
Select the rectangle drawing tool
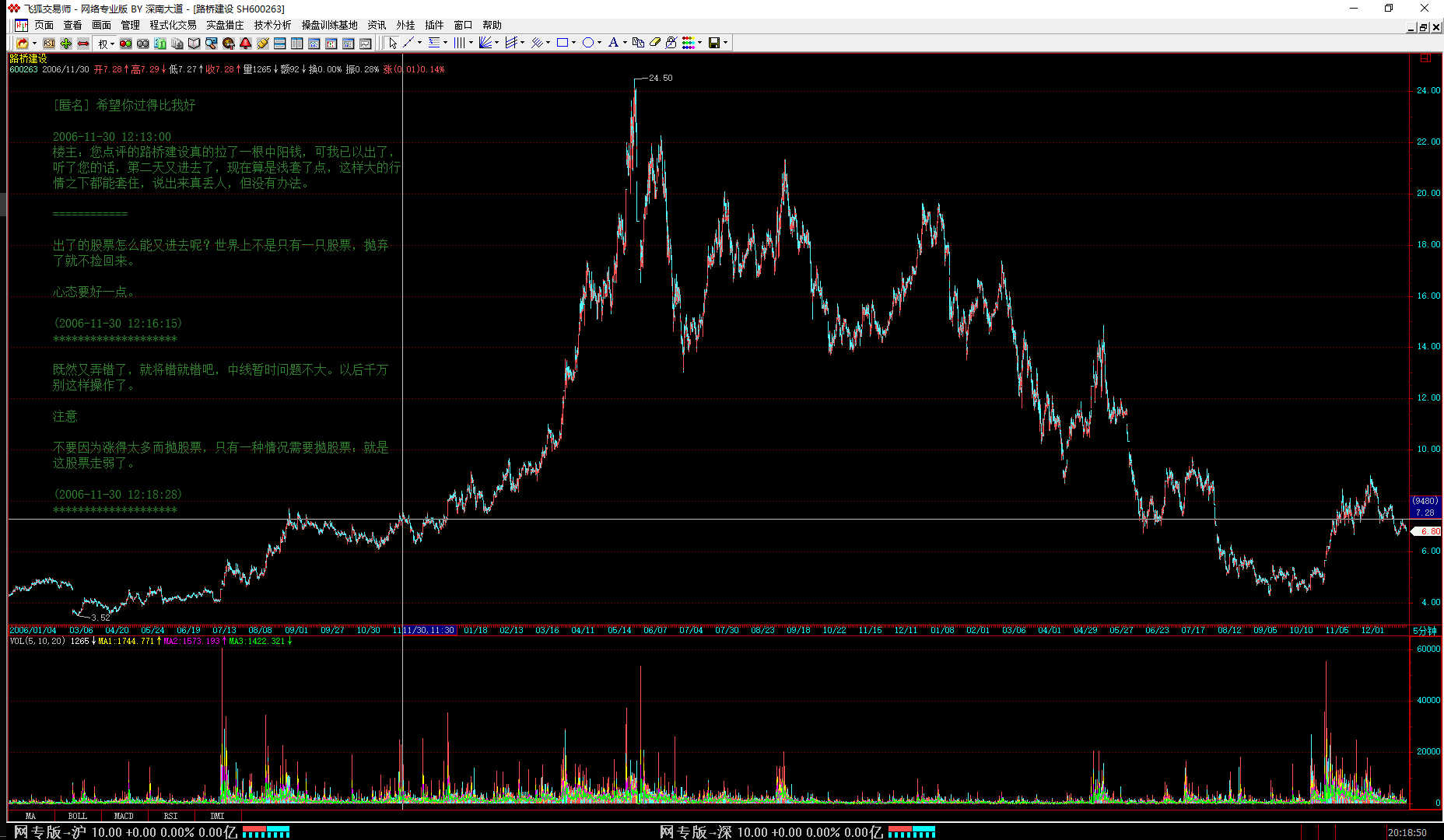pos(562,43)
